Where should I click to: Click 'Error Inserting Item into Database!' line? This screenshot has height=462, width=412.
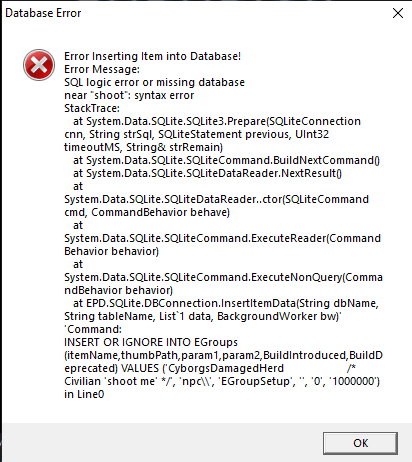point(152,56)
